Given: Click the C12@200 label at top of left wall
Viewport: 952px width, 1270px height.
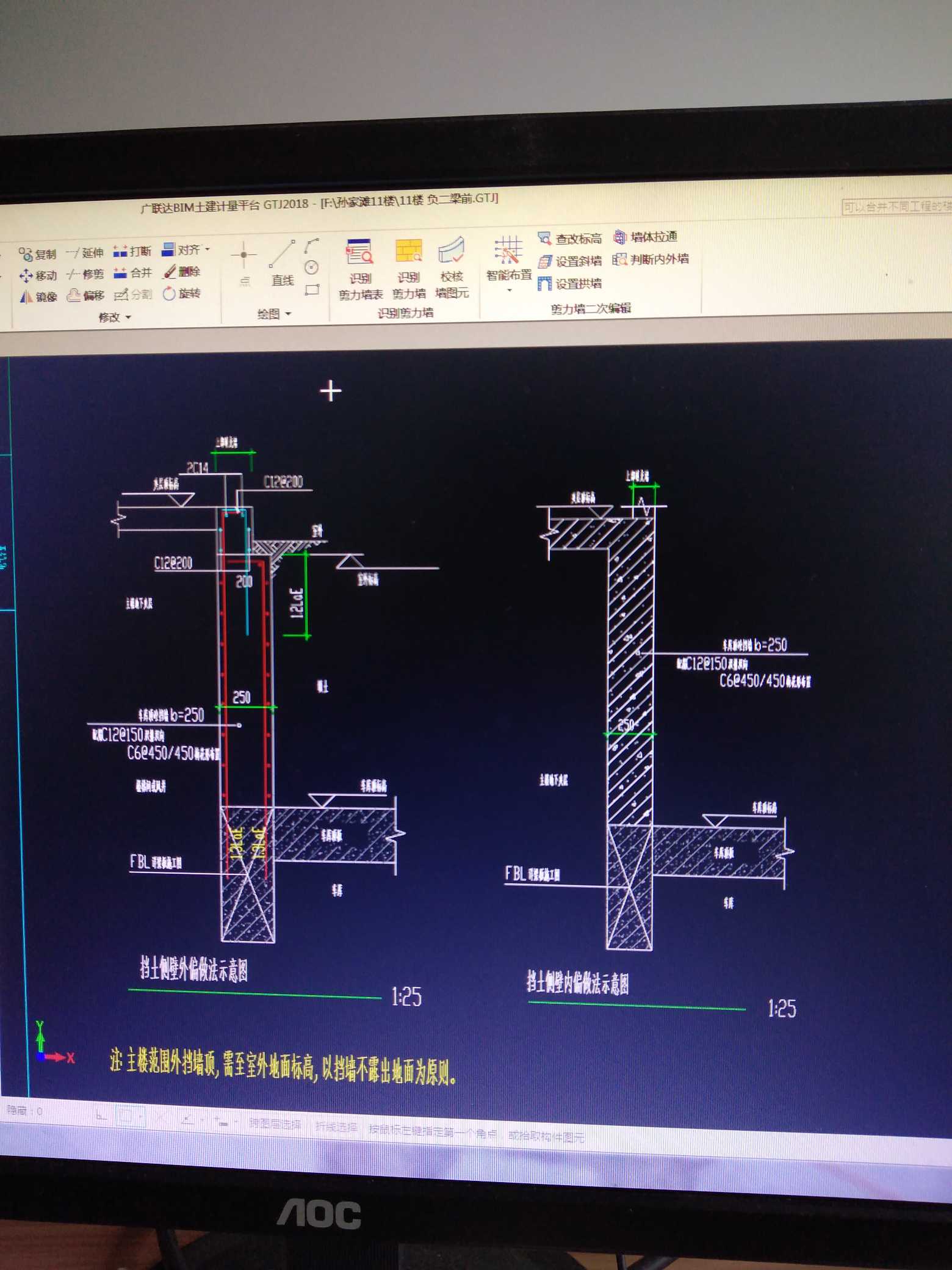Looking at the screenshot, I should [x=283, y=482].
